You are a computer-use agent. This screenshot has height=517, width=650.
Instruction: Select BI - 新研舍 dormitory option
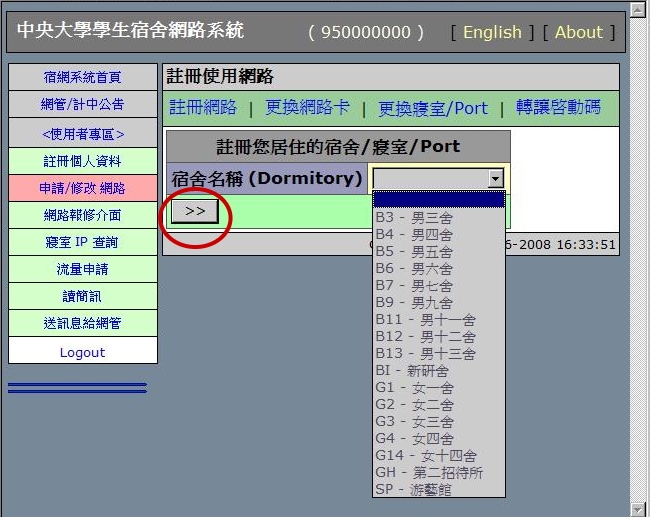pos(413,370)
